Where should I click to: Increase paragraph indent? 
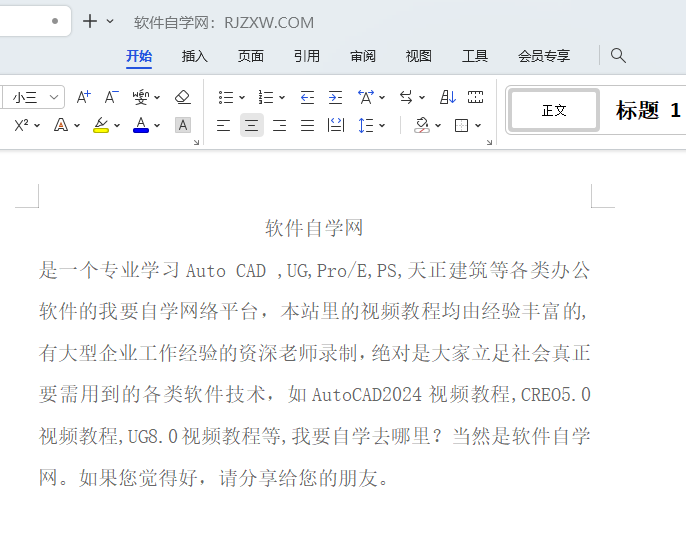(x=336, y=97)
